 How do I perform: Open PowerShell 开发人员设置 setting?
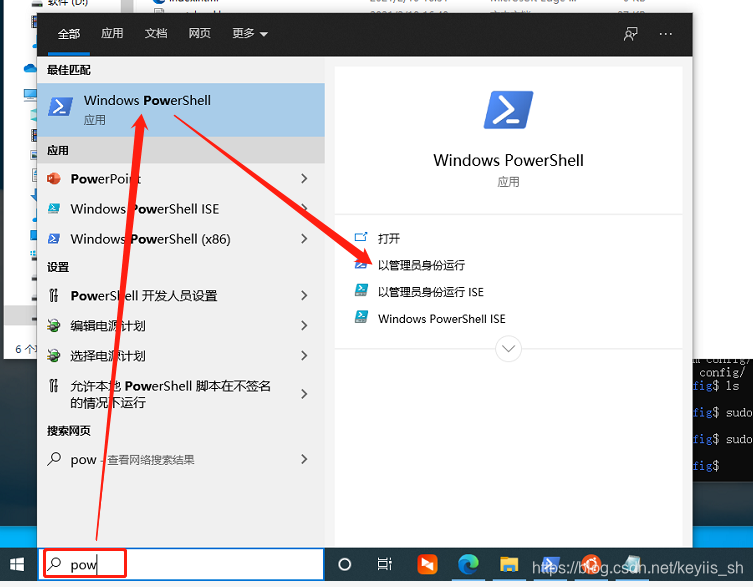click(181, 295)
